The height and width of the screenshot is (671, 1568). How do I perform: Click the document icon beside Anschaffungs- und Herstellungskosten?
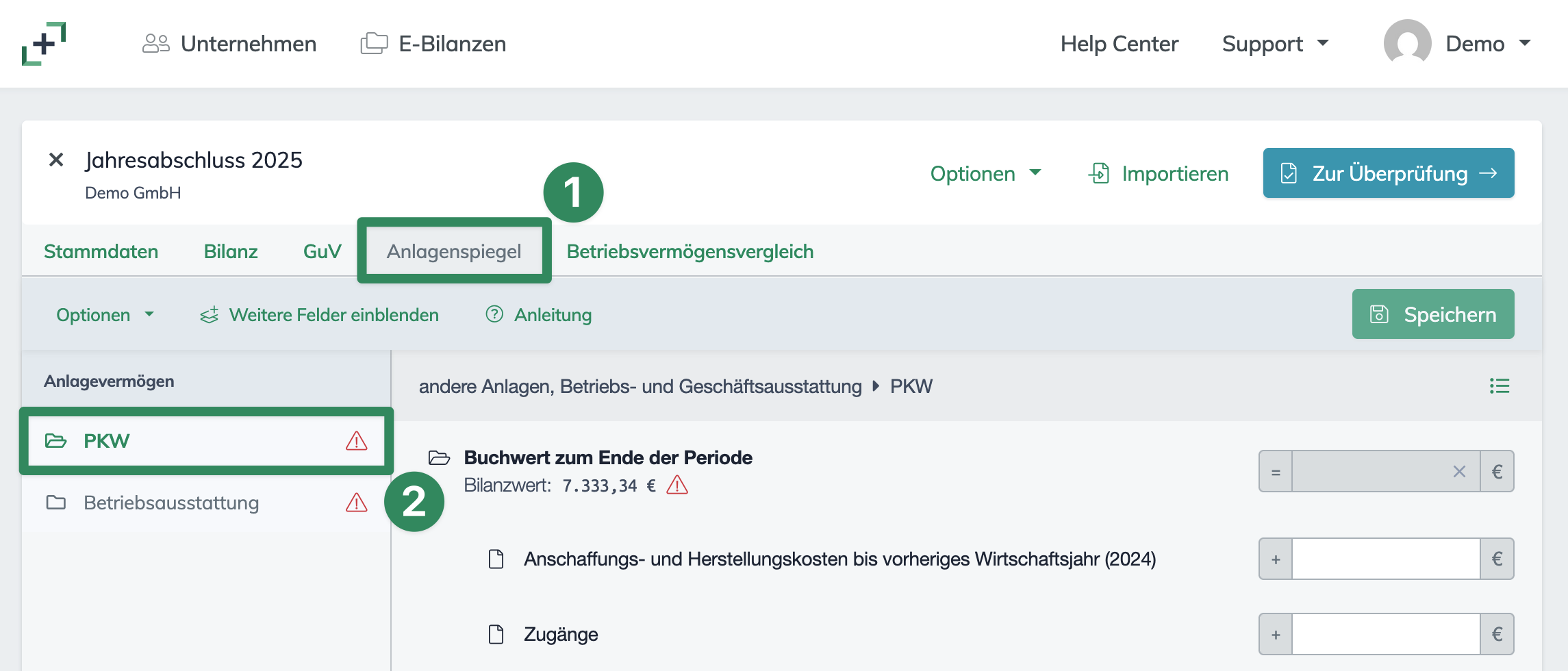496,559
